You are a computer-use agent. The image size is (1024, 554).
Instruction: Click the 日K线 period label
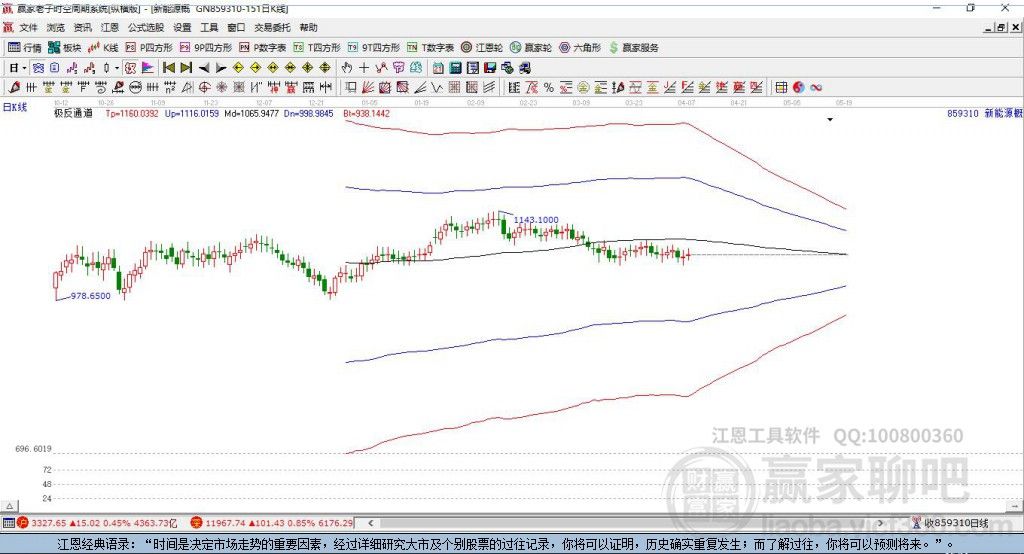pyautogui.click(x=15, y=106)
